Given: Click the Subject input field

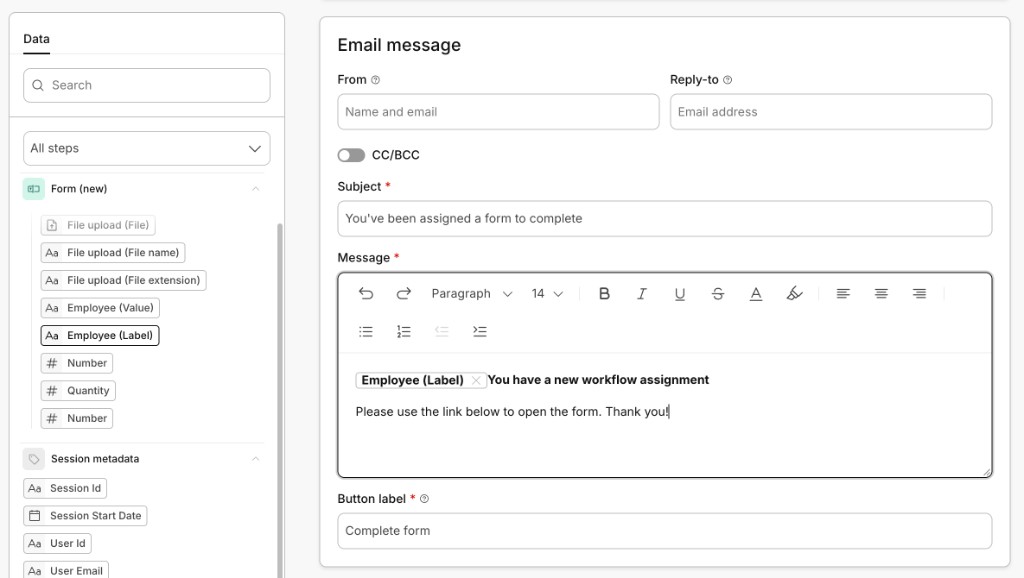Looking at the screenshot, I should pos(665,219).
